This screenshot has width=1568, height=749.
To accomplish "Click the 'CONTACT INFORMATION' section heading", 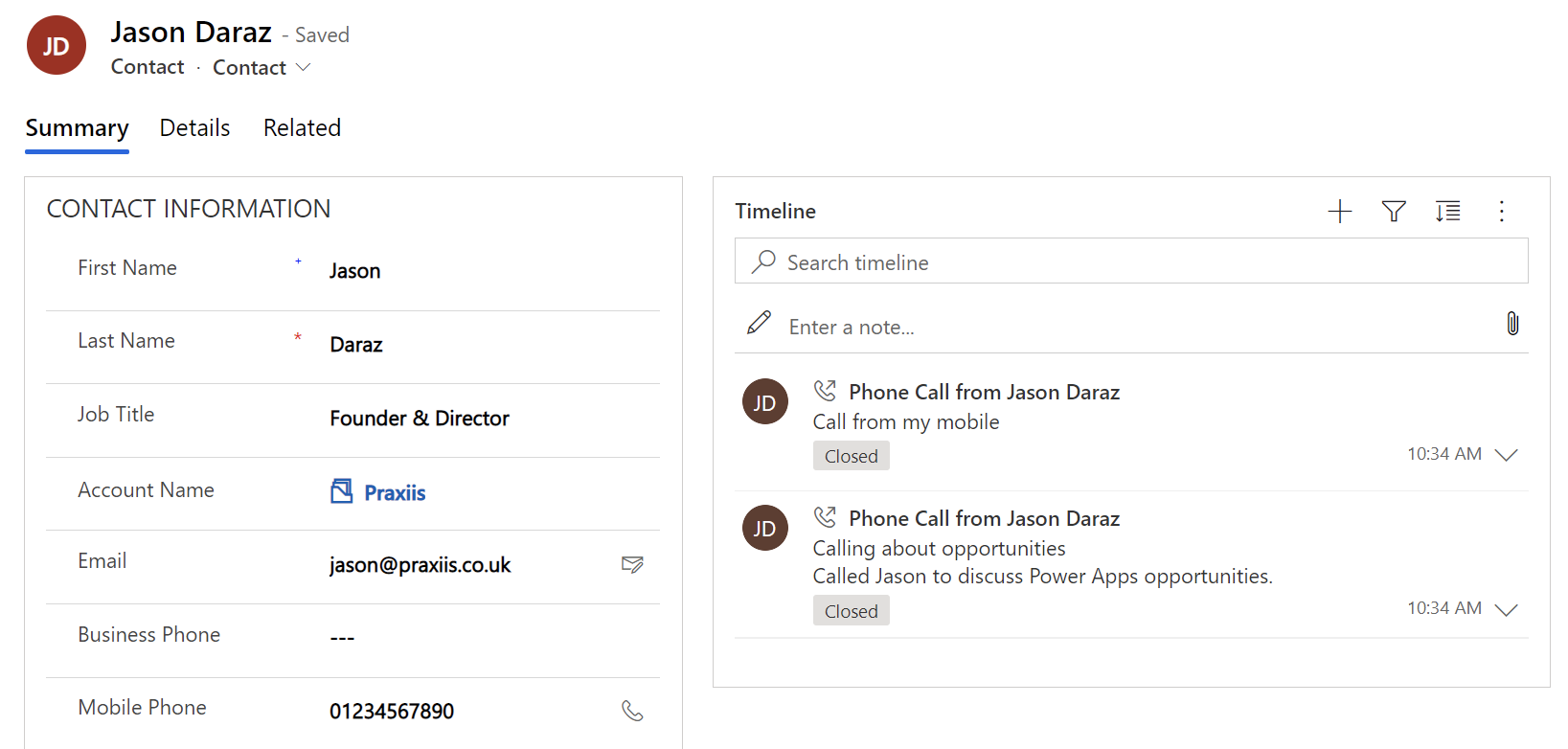I will click(189, 209).
